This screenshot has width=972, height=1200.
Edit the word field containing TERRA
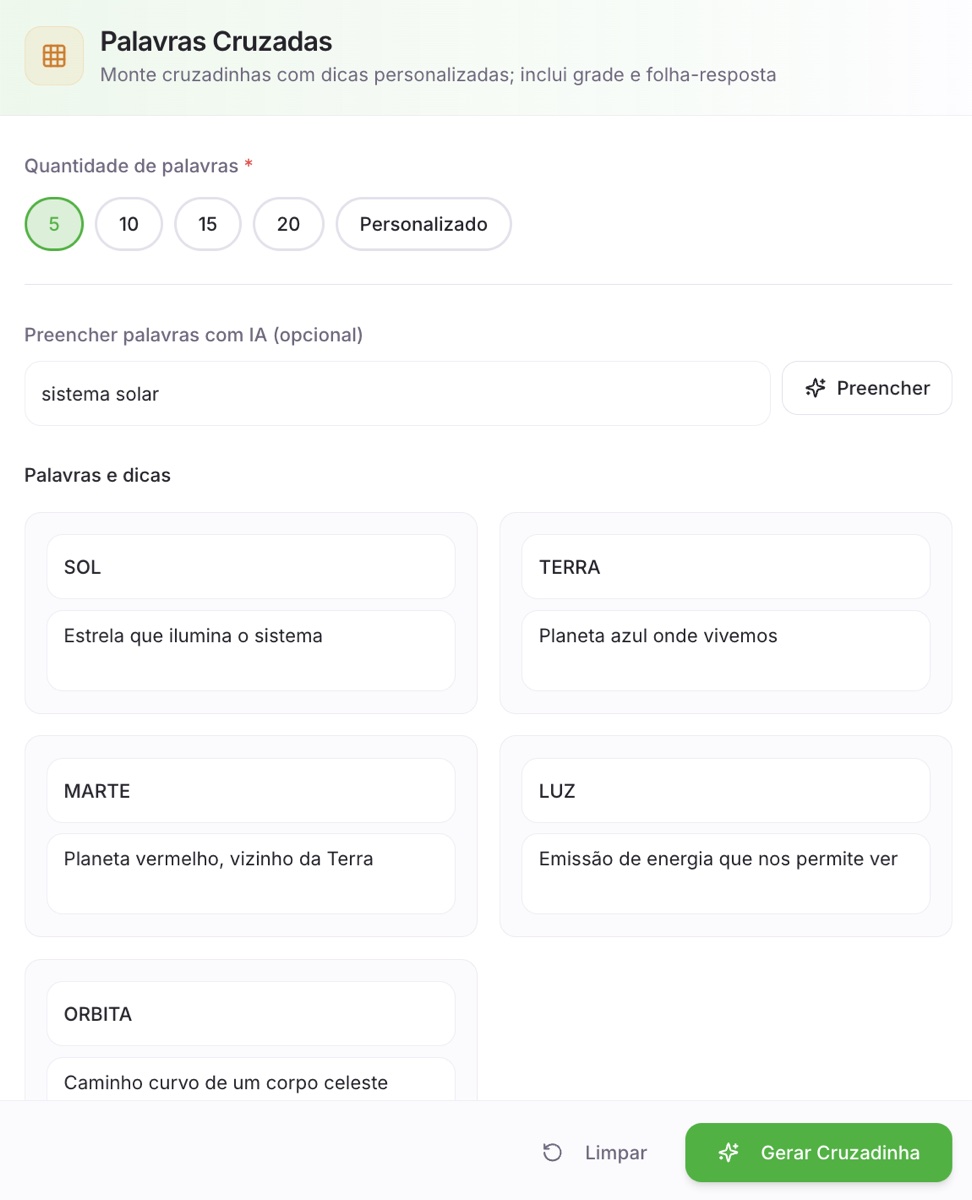(x=726, y=567)
